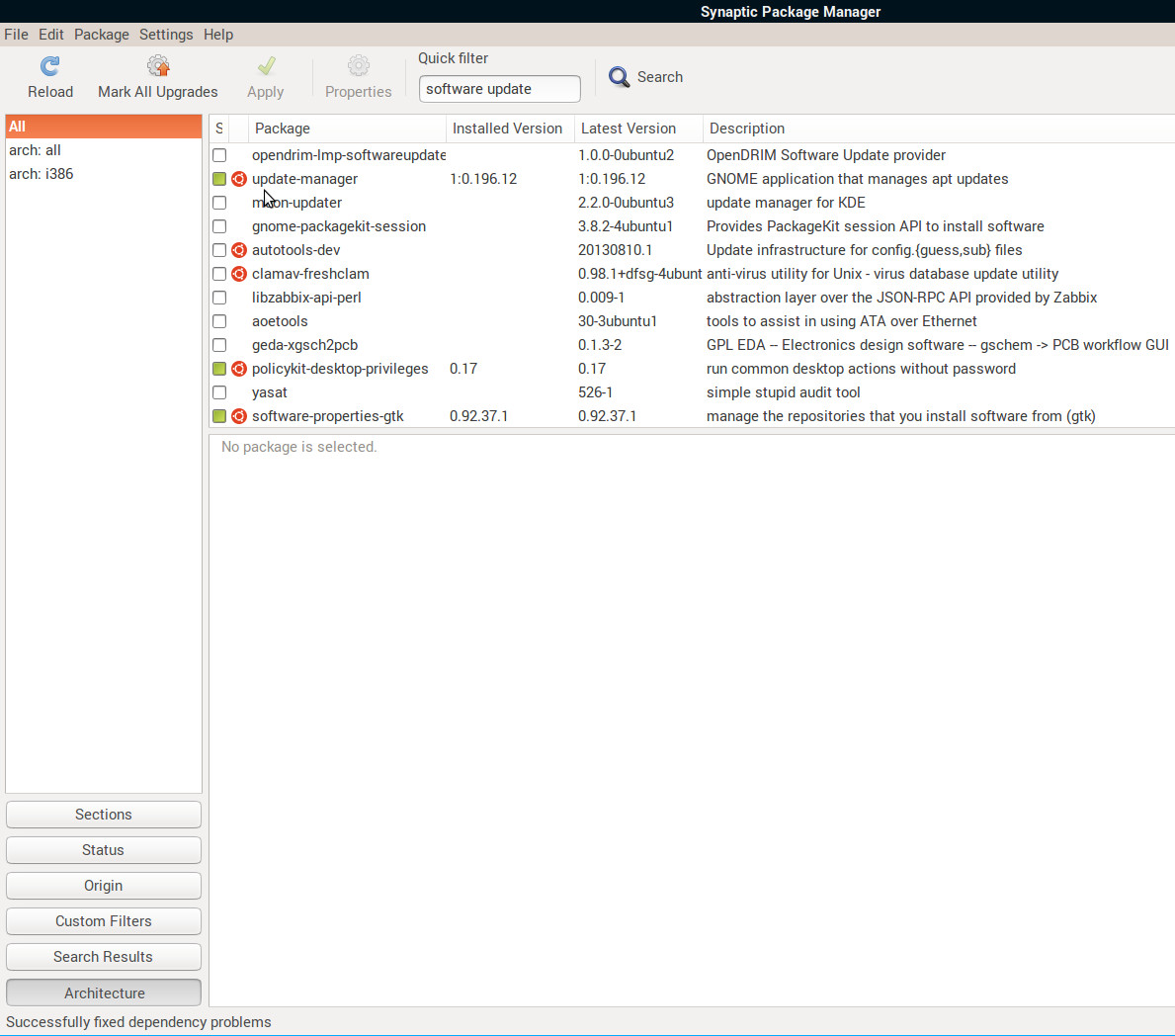Mark the autotools-dev status checkbox
The image size is (1175, 1036).
click(219, 250)
